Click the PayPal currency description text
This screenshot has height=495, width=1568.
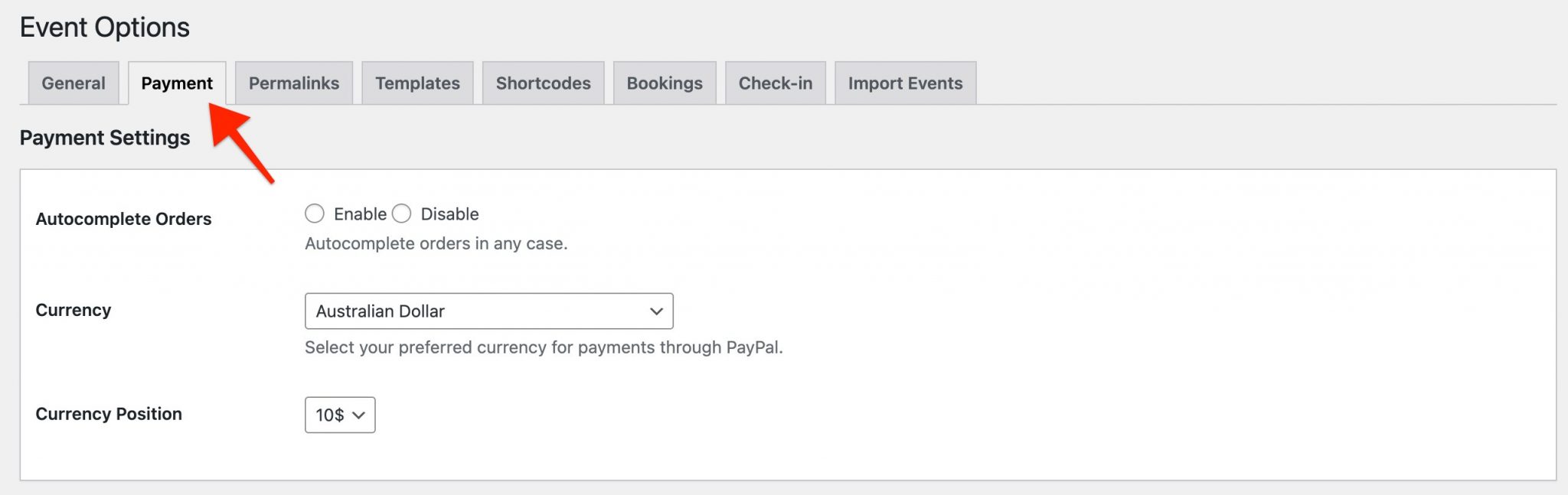pos(544,347)
